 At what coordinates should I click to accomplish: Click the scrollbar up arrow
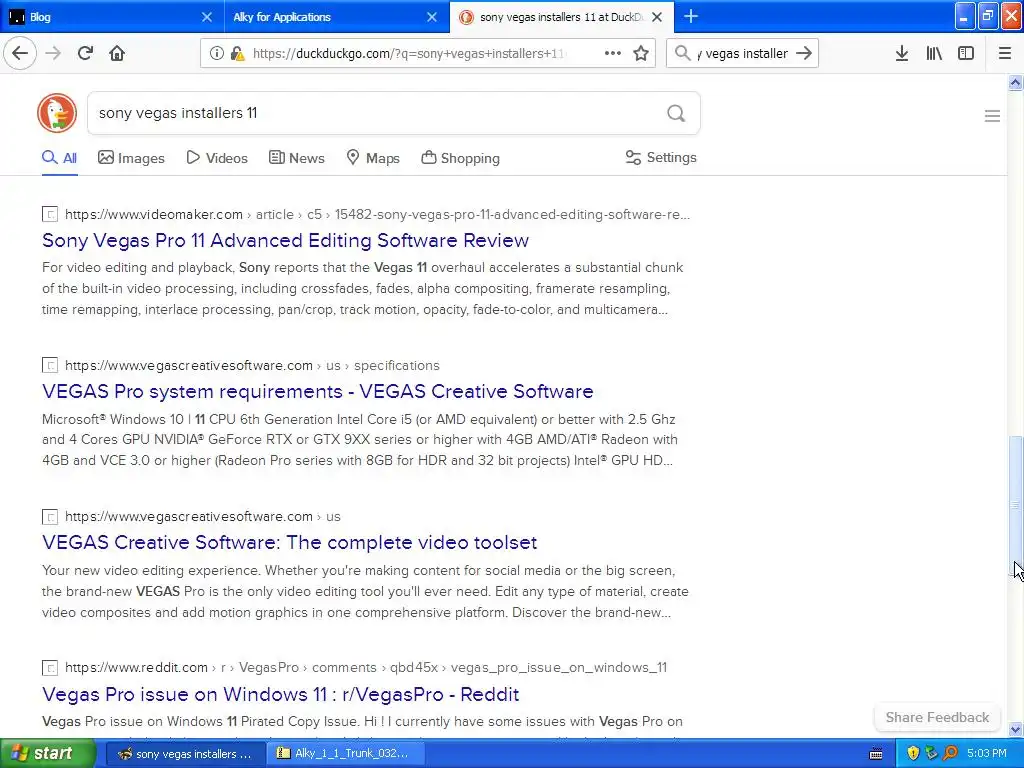(1015, 82)
